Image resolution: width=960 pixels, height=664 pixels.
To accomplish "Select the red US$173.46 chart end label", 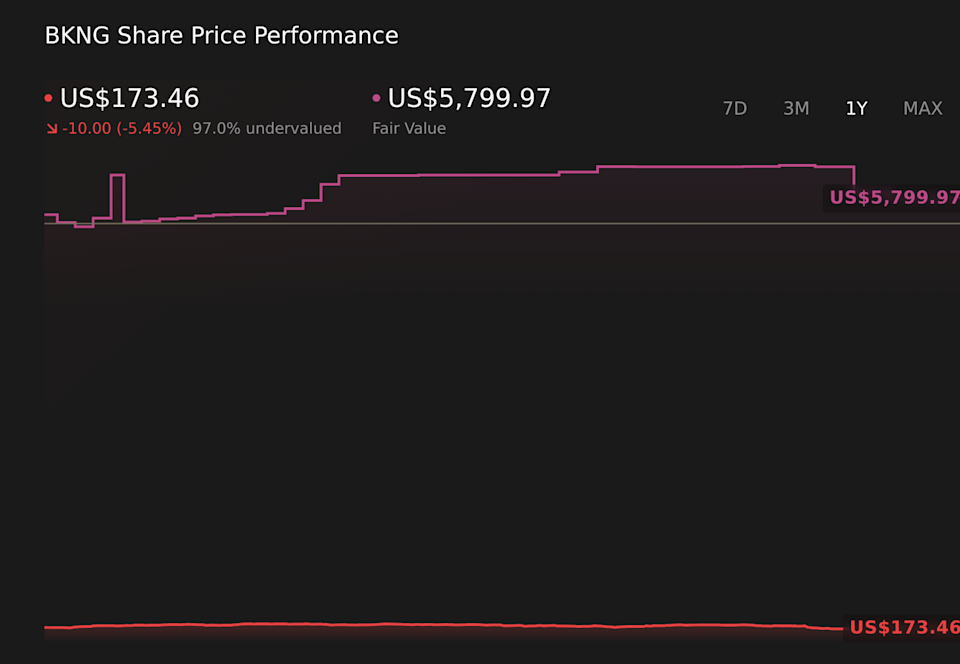I will click(x=904, y=628).
